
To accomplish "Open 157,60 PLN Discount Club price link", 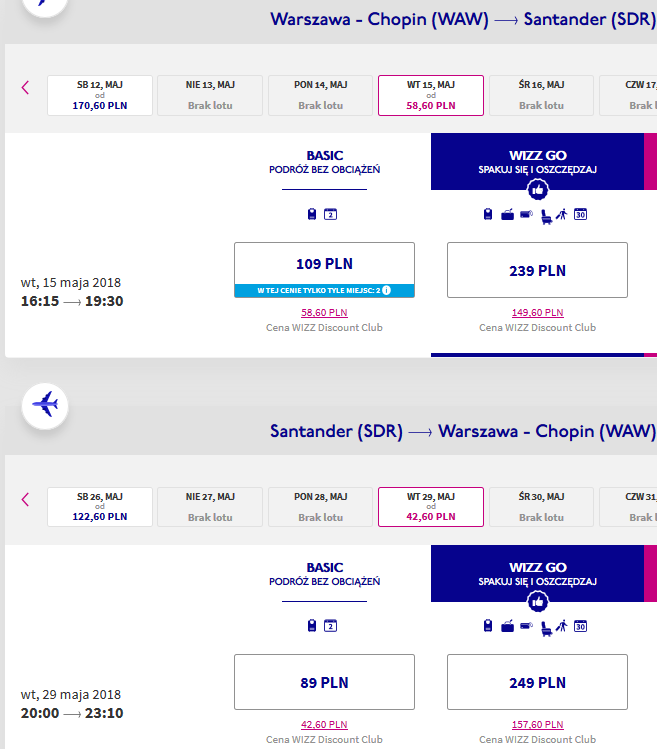I will pyautogui.click(x=538, y=725).
